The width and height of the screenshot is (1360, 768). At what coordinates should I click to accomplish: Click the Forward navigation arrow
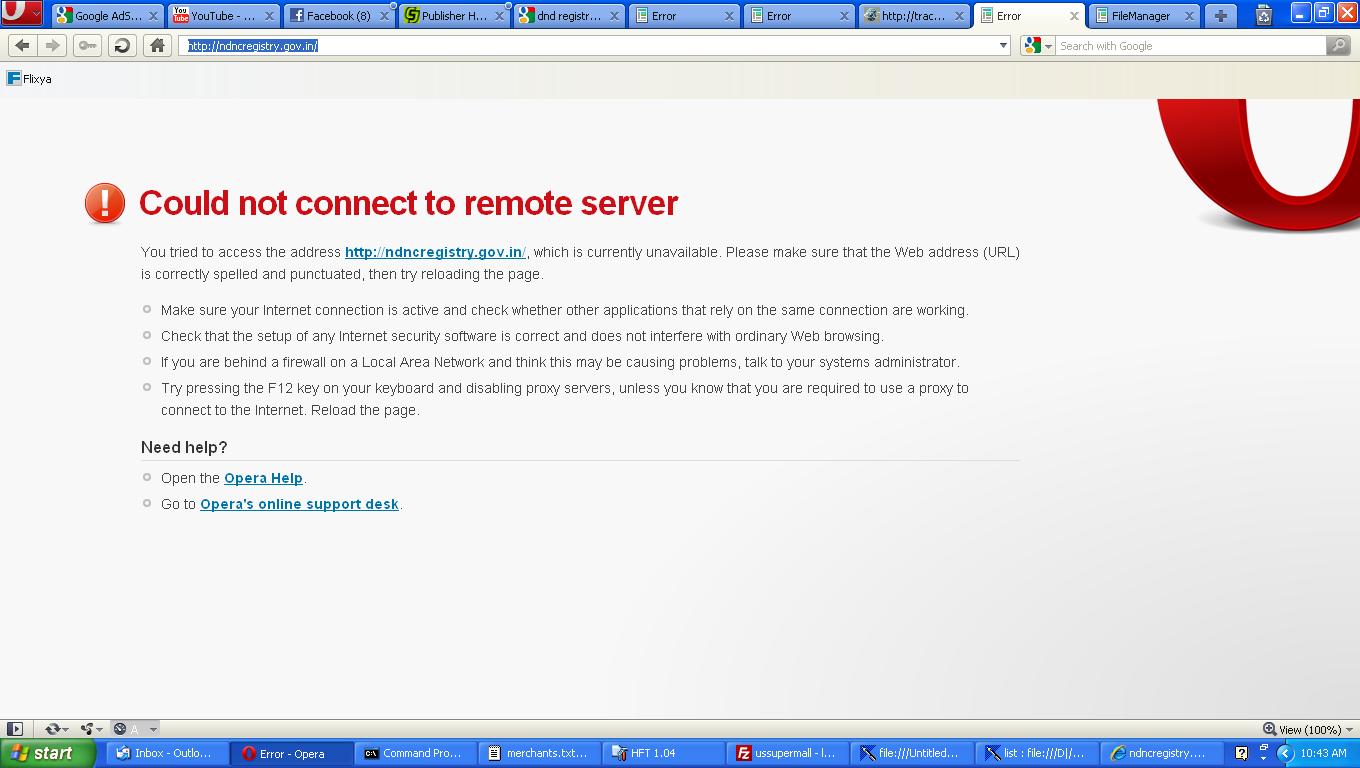pyautogui.click(x=53, y=46)
